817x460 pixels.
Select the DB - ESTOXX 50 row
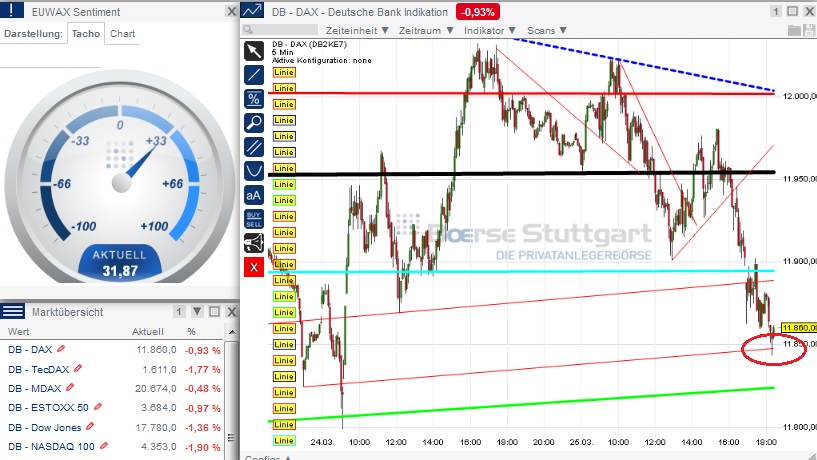click(x=112, y=407)
